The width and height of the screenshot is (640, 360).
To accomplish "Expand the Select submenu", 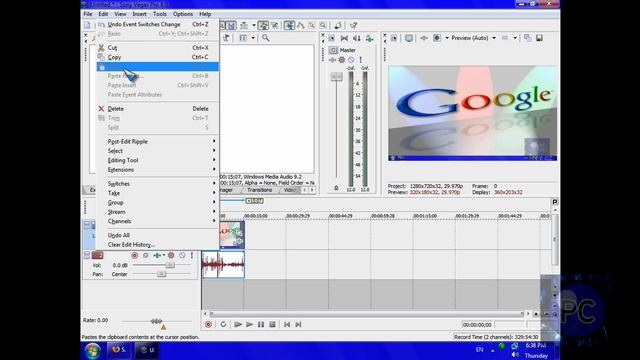I will pyautogui.click(x=157, y=151).
